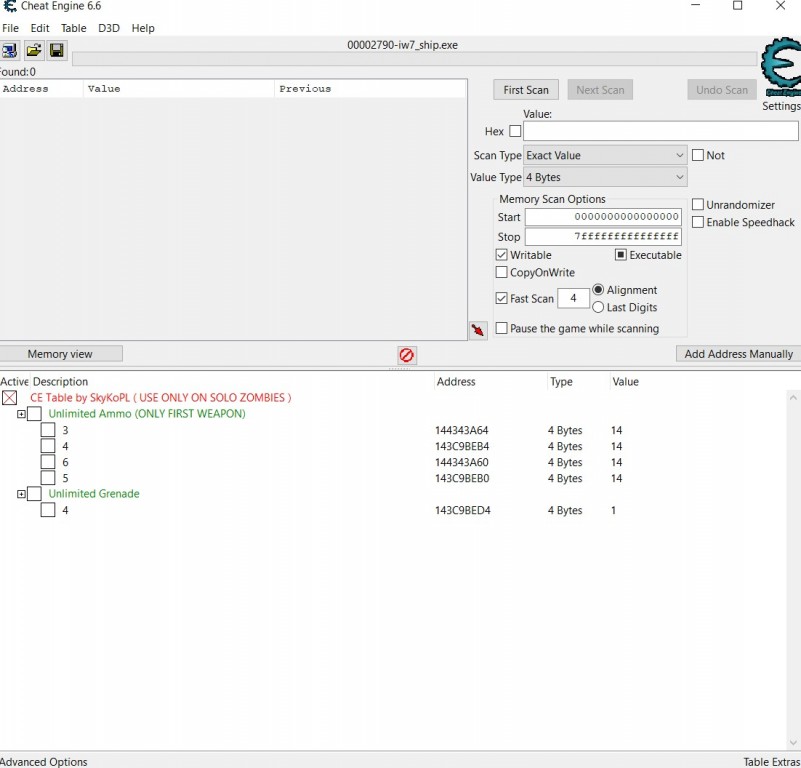Click the Select Process computer icon
The image size is (801, 768).
click(9, 50)
